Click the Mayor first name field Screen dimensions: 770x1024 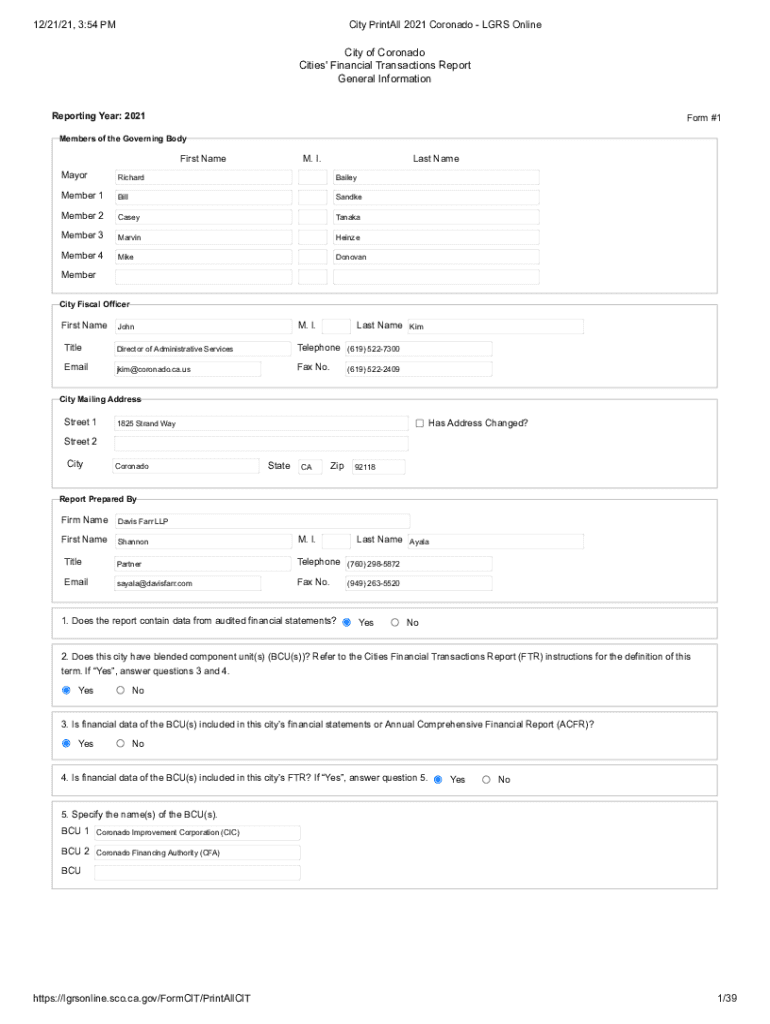click(x=203, y=177)
